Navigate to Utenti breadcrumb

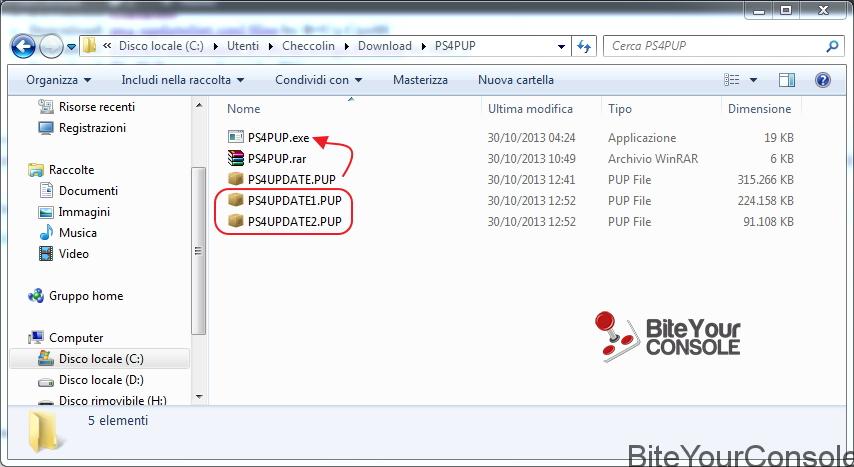pos(243,46)
